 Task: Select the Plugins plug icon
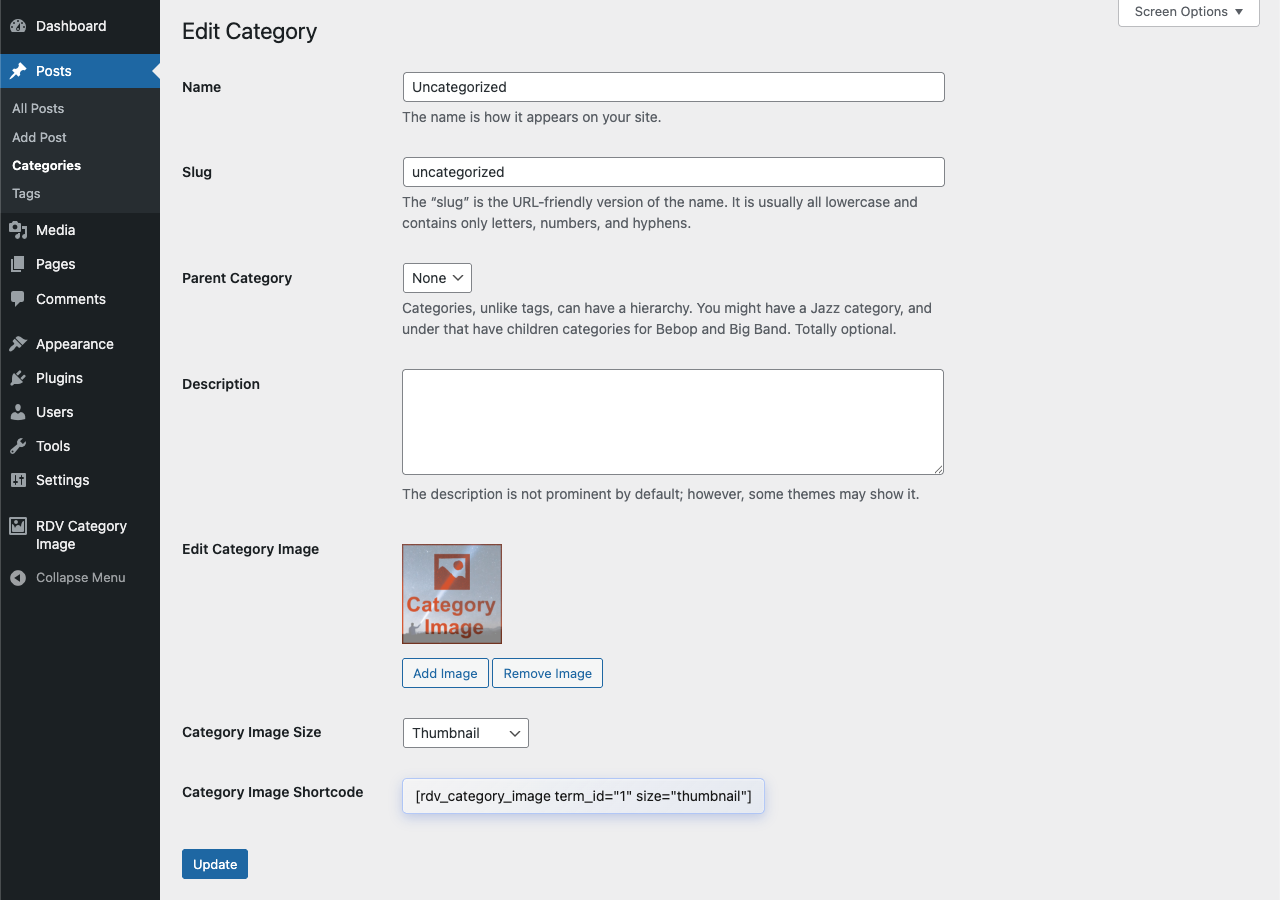(x=17, y=378)
